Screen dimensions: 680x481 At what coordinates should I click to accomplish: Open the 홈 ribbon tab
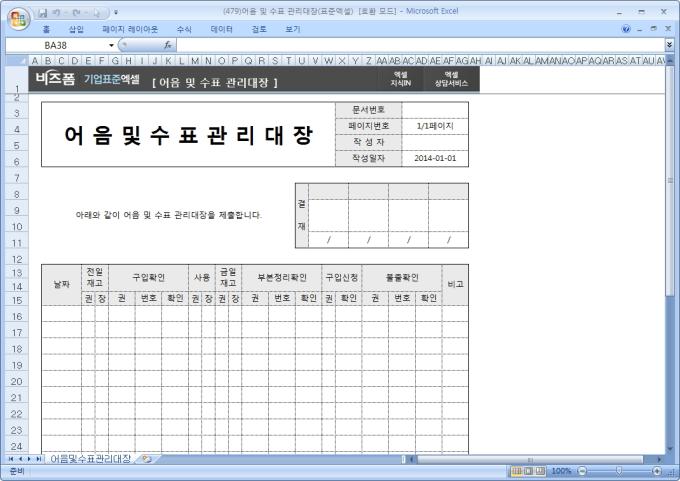click(46, 29)
